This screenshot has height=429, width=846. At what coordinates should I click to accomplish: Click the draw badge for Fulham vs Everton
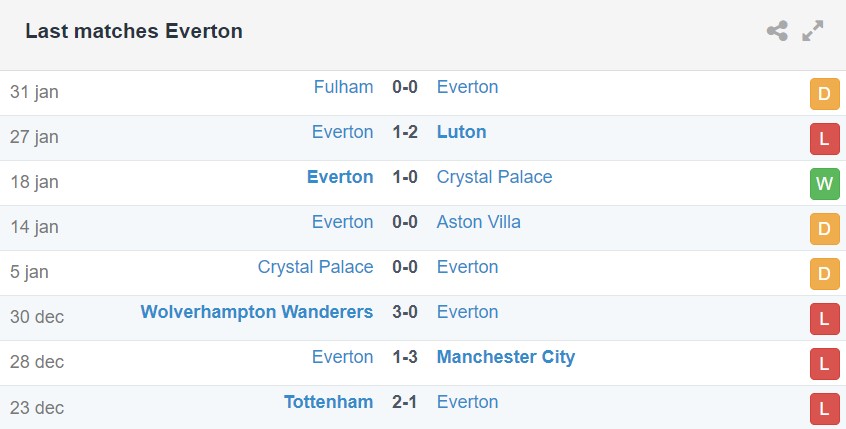824,94
